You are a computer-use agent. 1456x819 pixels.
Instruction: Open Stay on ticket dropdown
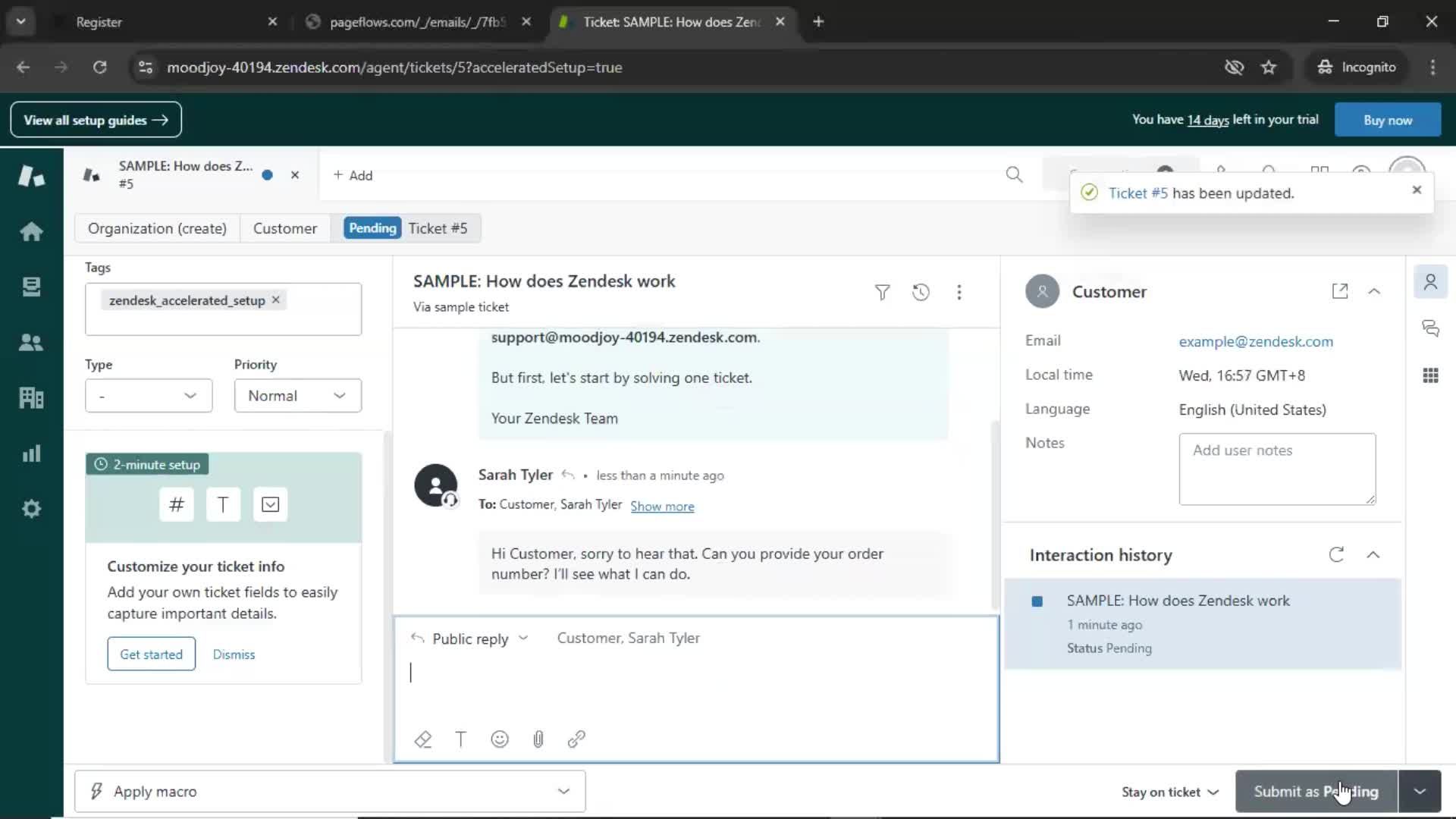click(1169, 792)
